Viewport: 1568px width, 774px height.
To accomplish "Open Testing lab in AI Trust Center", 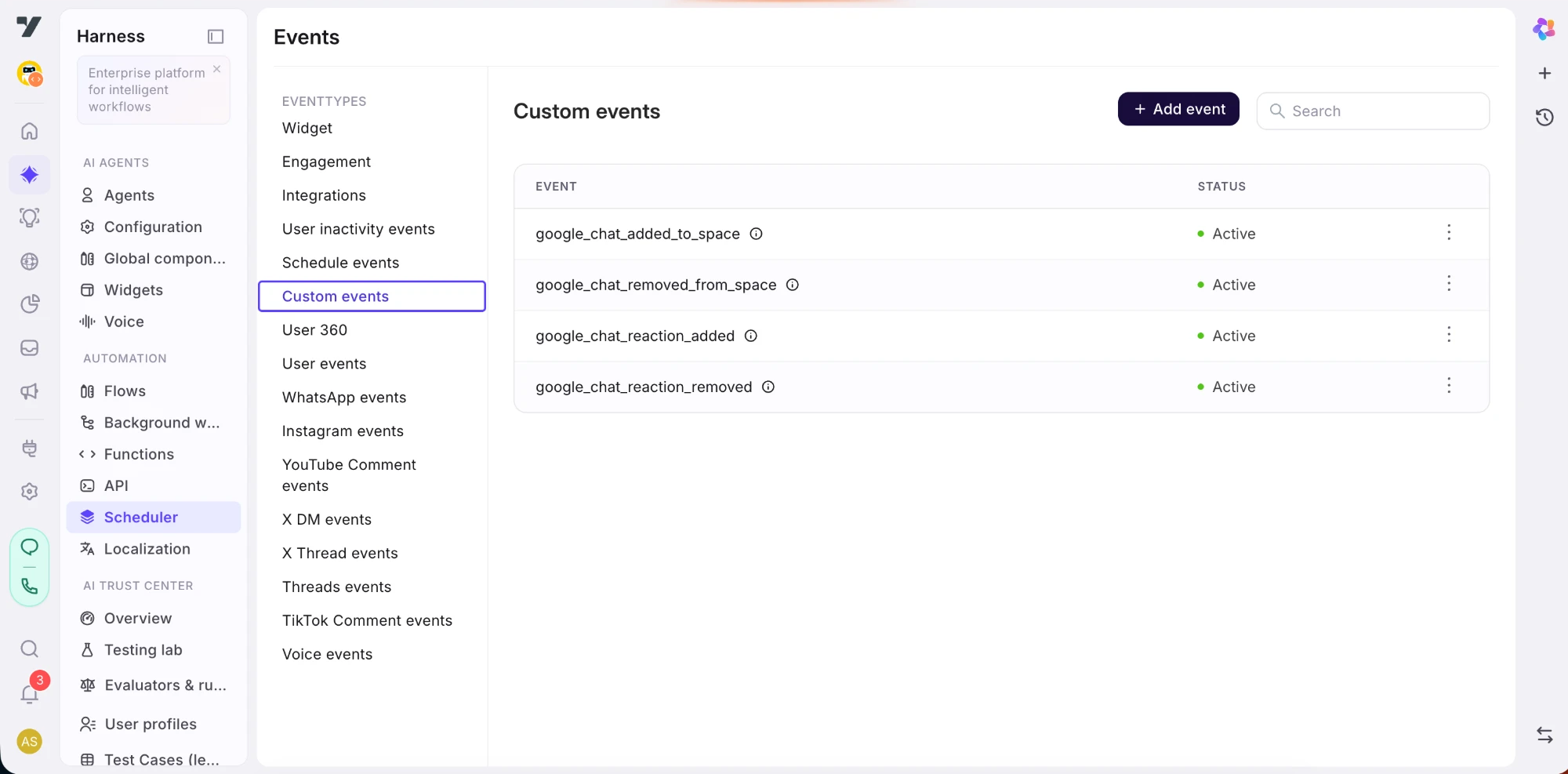I will click(143, 650).
